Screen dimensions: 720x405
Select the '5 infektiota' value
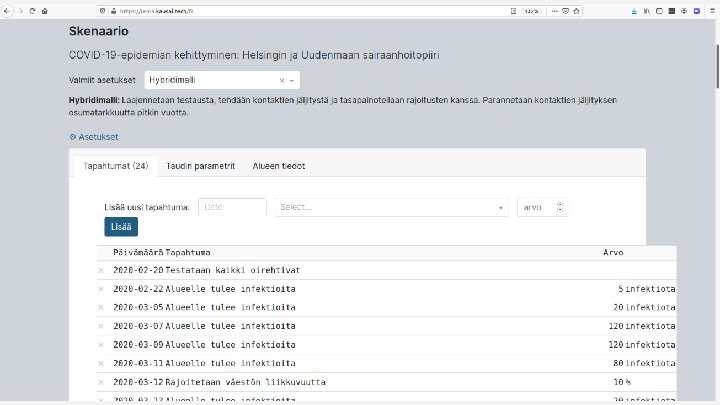point(647,289)
